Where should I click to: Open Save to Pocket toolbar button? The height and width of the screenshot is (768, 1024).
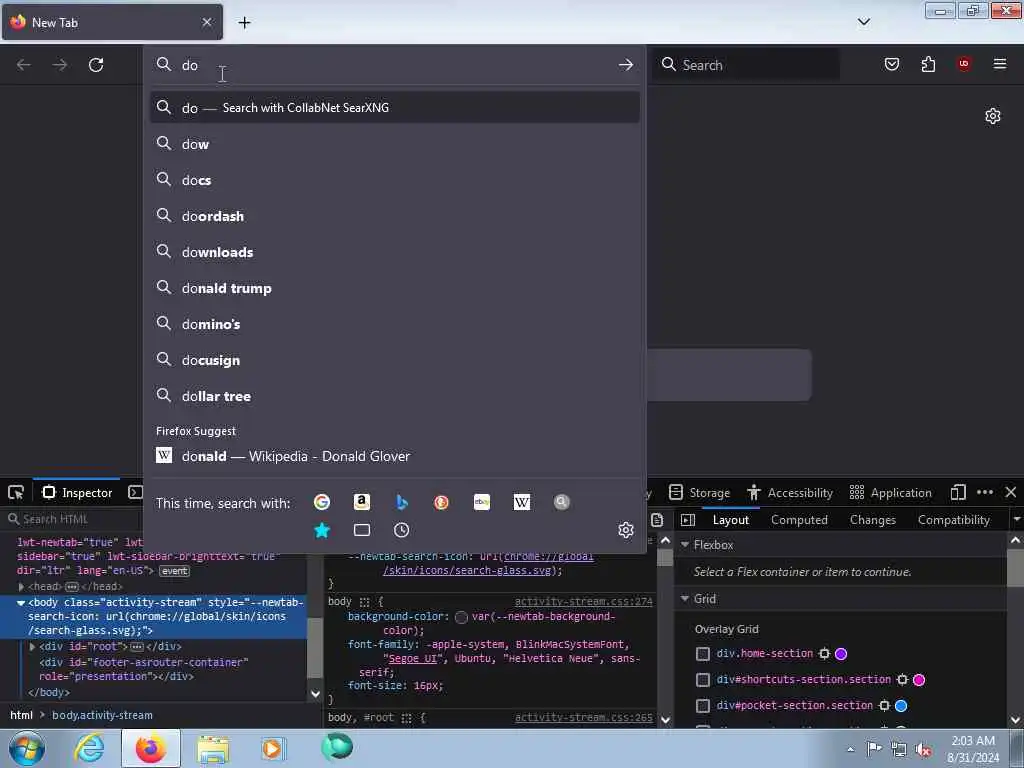coord(892,64)
